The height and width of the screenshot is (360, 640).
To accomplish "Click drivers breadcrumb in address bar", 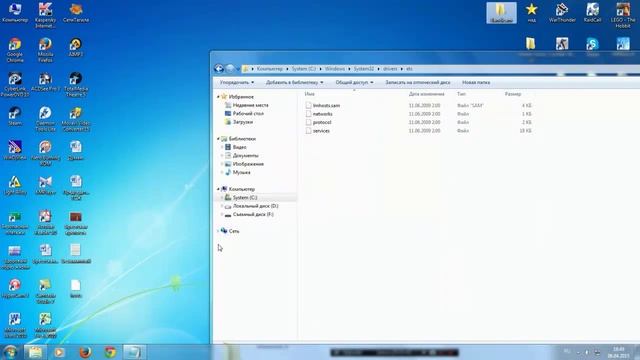I will [390, 69].
